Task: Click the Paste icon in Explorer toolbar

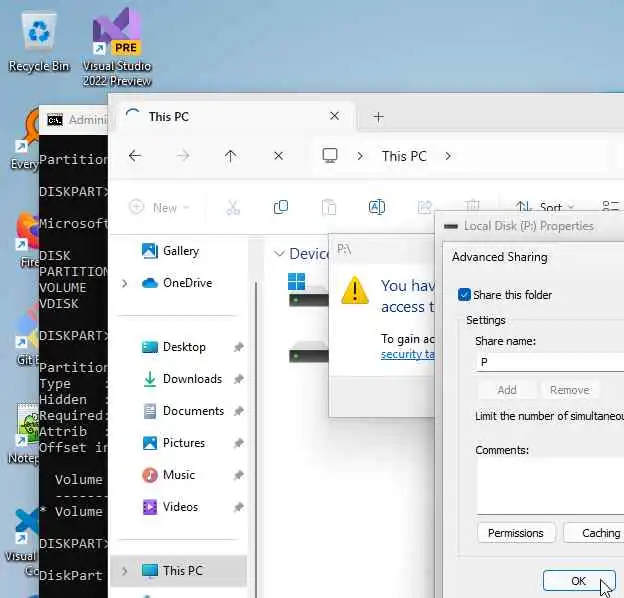Action: pos(329,207)
